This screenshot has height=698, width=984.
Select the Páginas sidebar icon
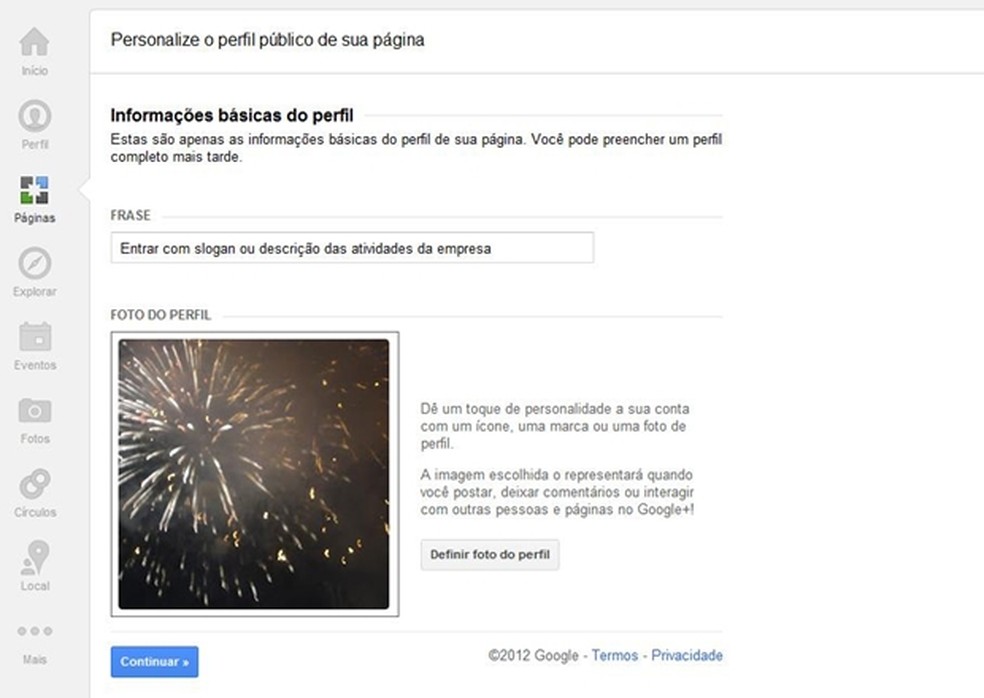(35, 190)
